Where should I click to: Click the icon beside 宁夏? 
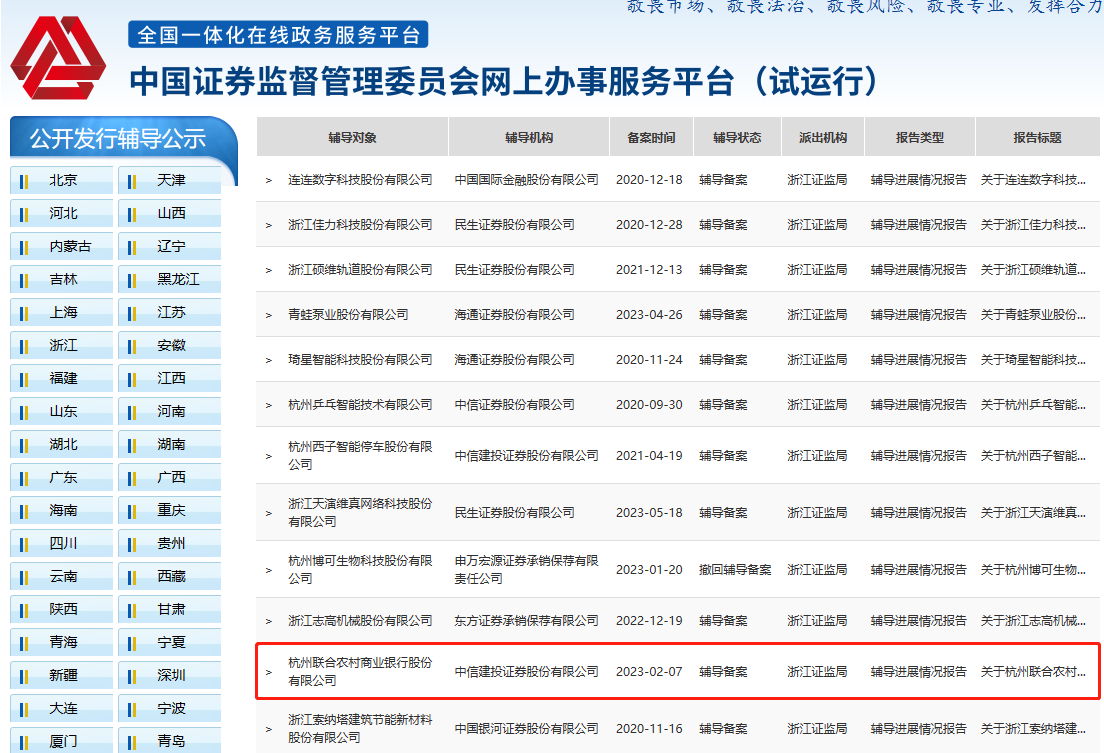[x=132, y=643]
